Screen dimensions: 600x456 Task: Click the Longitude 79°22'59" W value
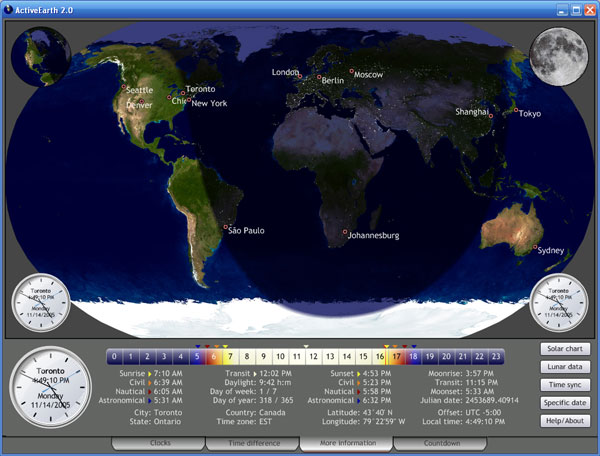(384, 422)
